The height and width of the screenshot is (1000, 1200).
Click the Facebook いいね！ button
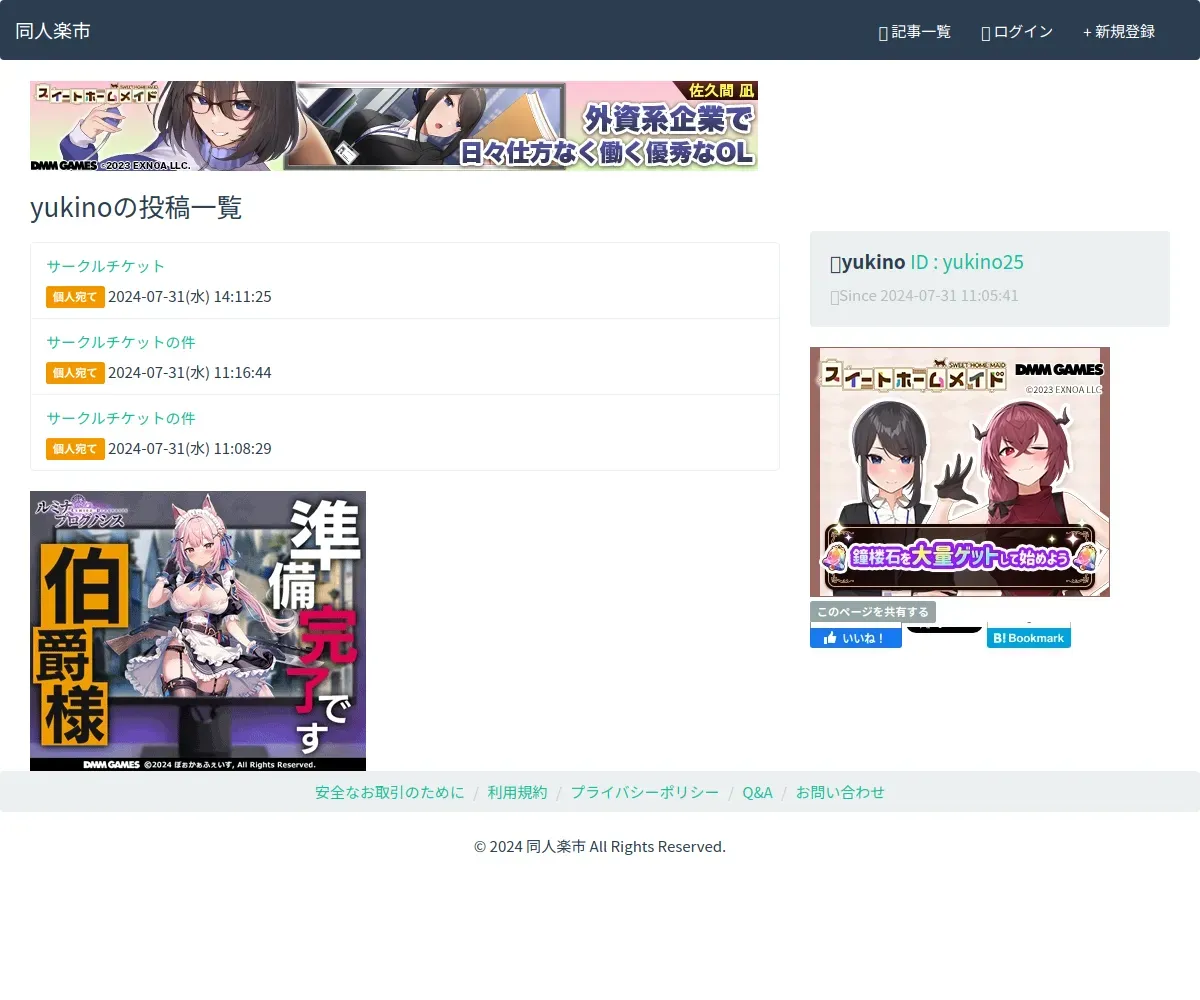(x=856, y=637)
